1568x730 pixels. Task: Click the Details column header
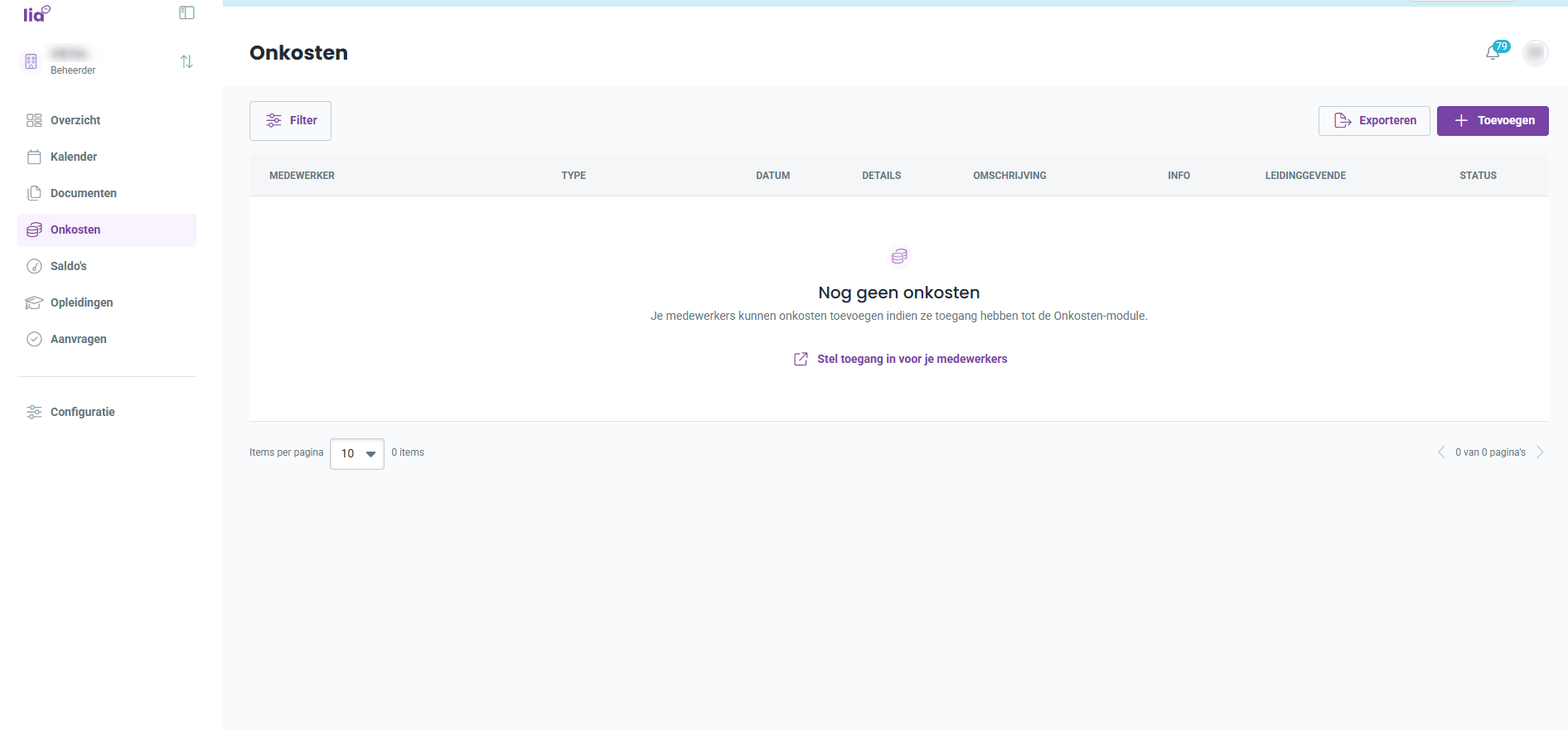tap(881, 176)
